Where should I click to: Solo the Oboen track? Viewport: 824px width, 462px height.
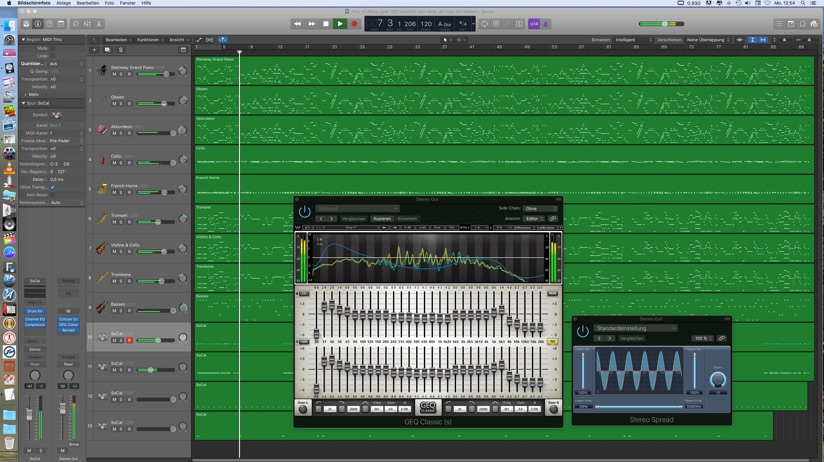pos(121,104)
